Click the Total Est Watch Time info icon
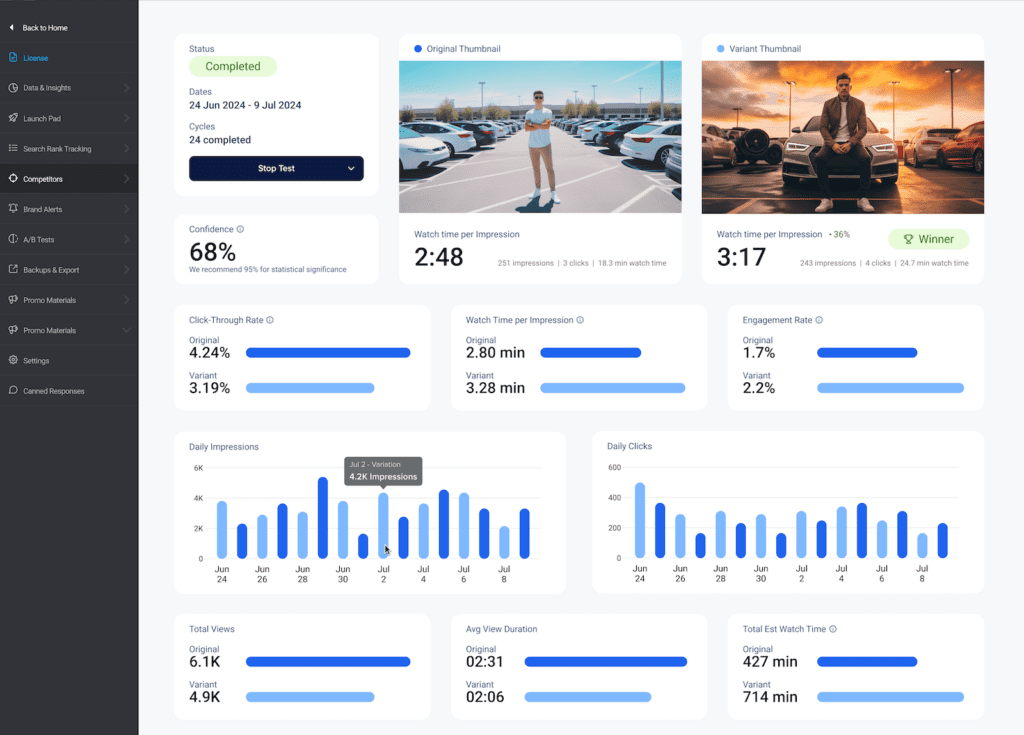The height and width of the screenshot is (735, 1024). point(833,630)
